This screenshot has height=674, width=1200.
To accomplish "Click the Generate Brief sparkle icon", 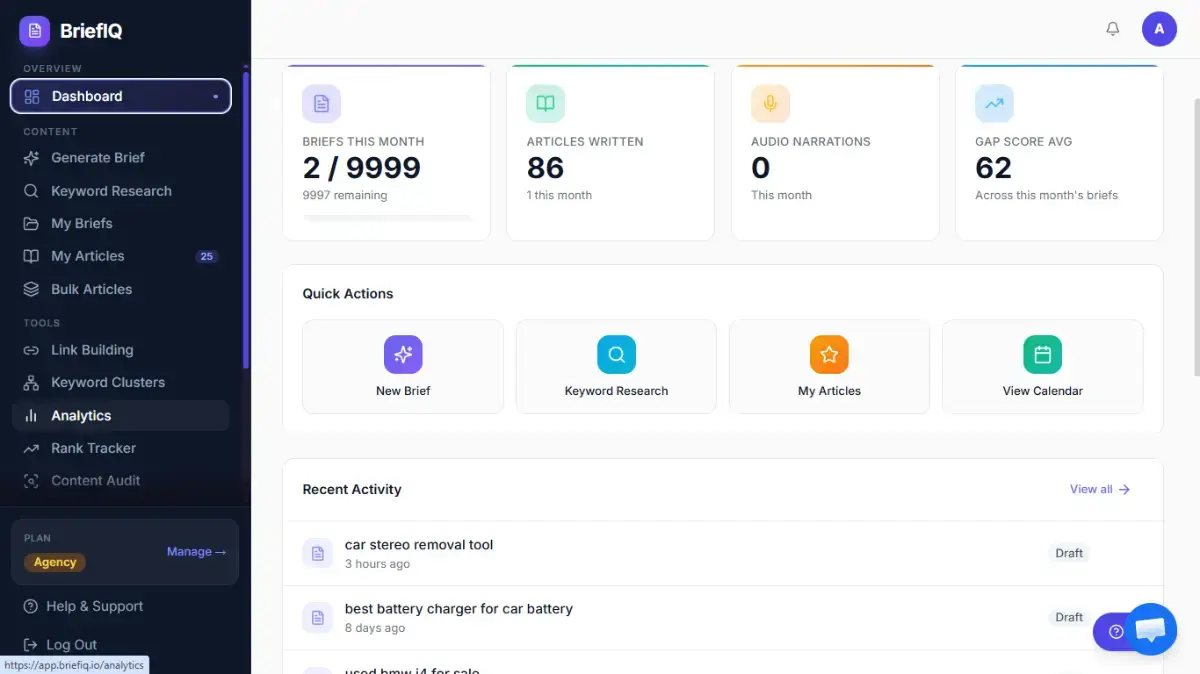I will [32, 158].
